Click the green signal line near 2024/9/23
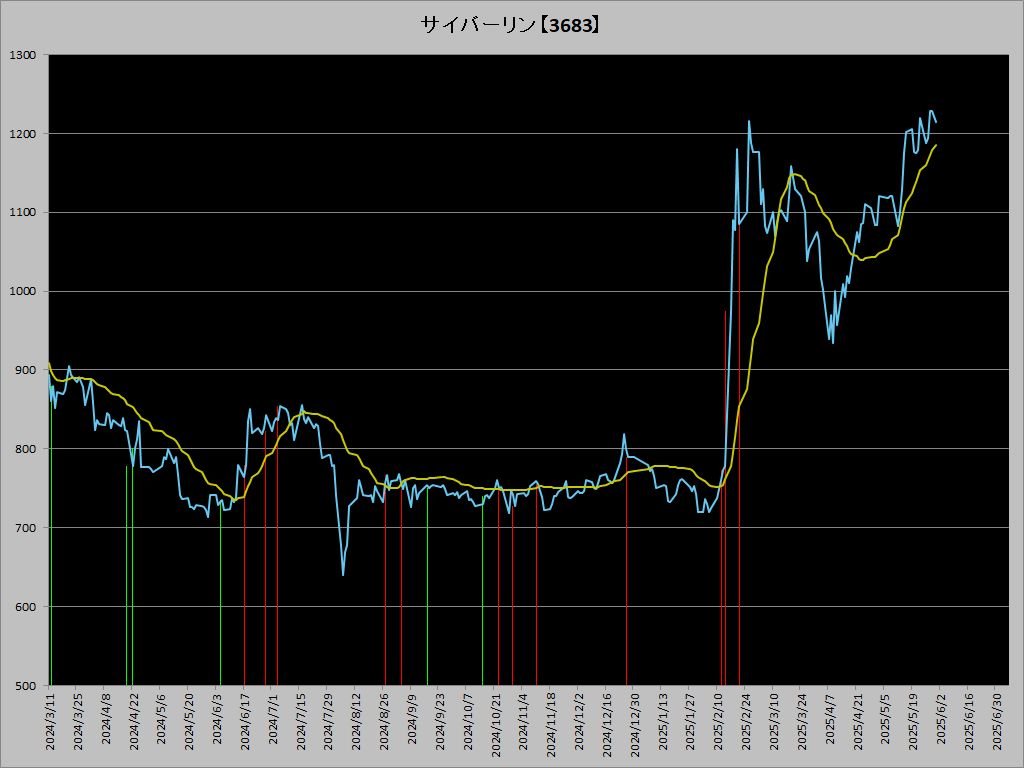The width and height of the screenshot is (1024, 768). (427, 586)
